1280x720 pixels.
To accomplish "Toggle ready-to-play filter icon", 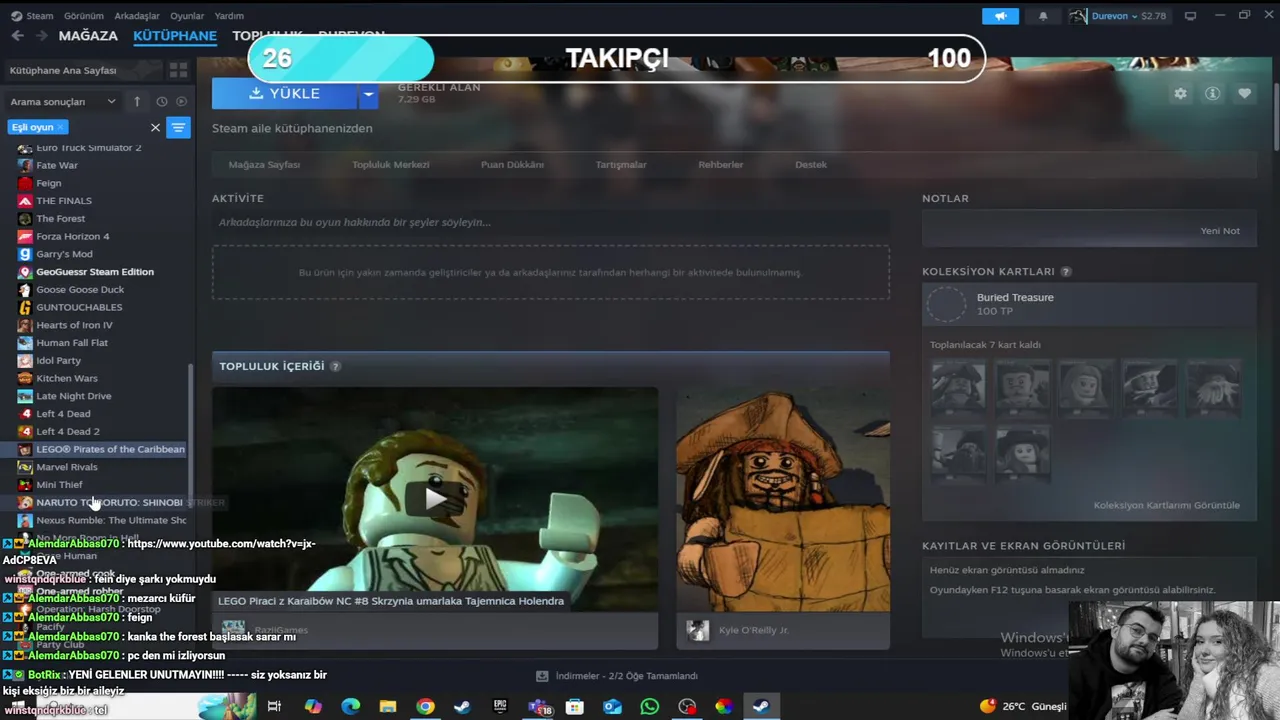I will (181, 101).
